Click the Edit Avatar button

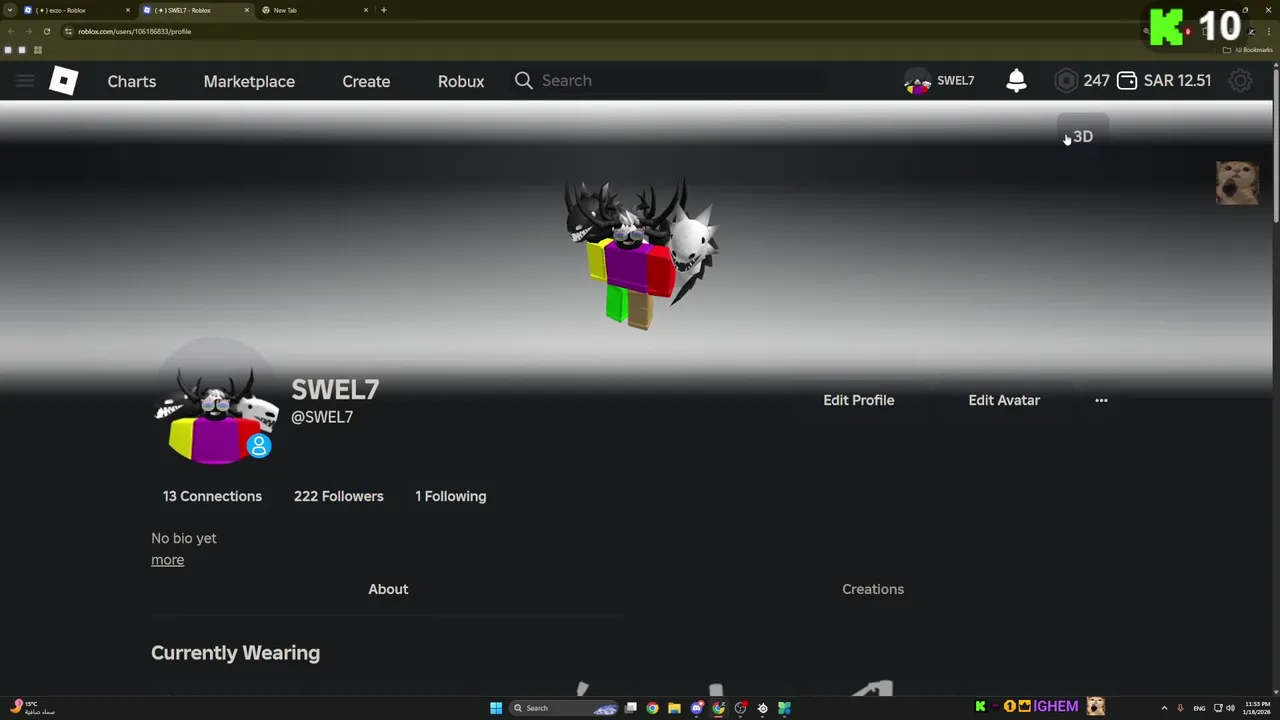point(1004,400)
